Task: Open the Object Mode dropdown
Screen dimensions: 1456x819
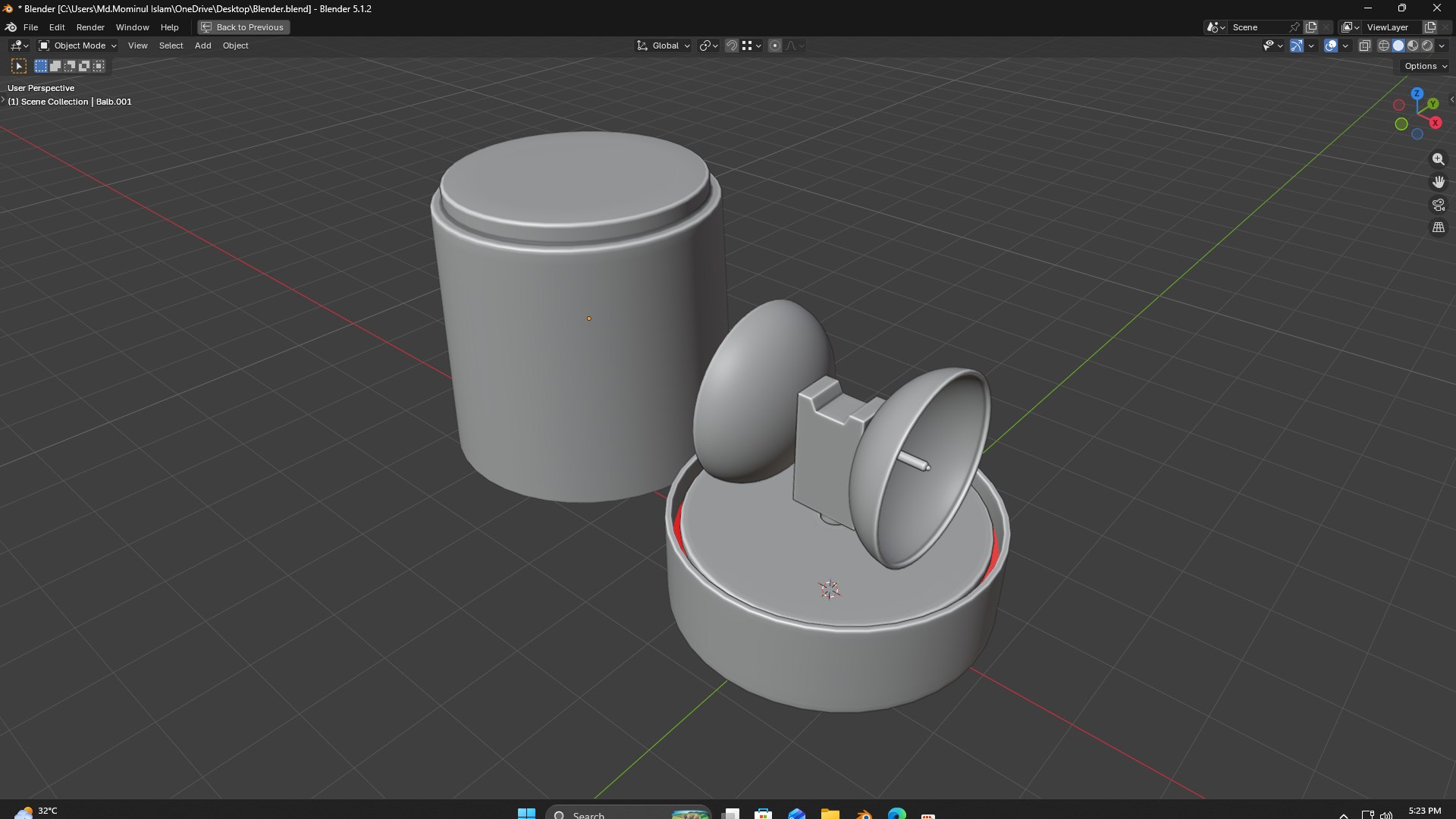Action: pos(77,45)
